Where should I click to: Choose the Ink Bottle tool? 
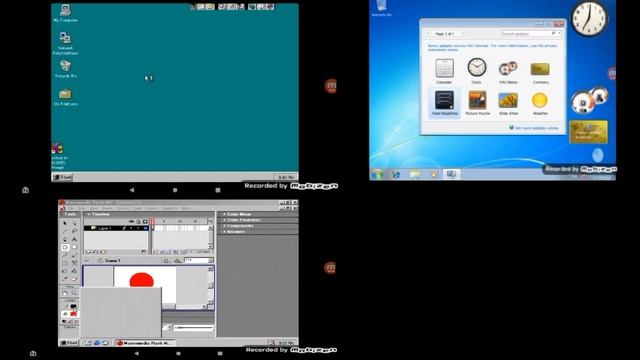pyautogui.click(x=64, y=271)
